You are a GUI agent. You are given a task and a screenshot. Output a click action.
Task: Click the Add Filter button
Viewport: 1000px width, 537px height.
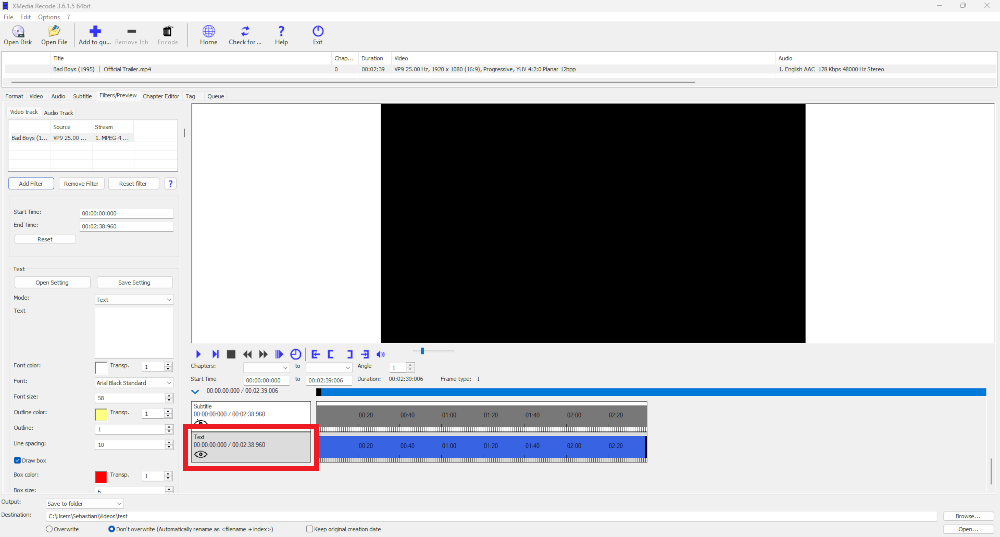30,184
